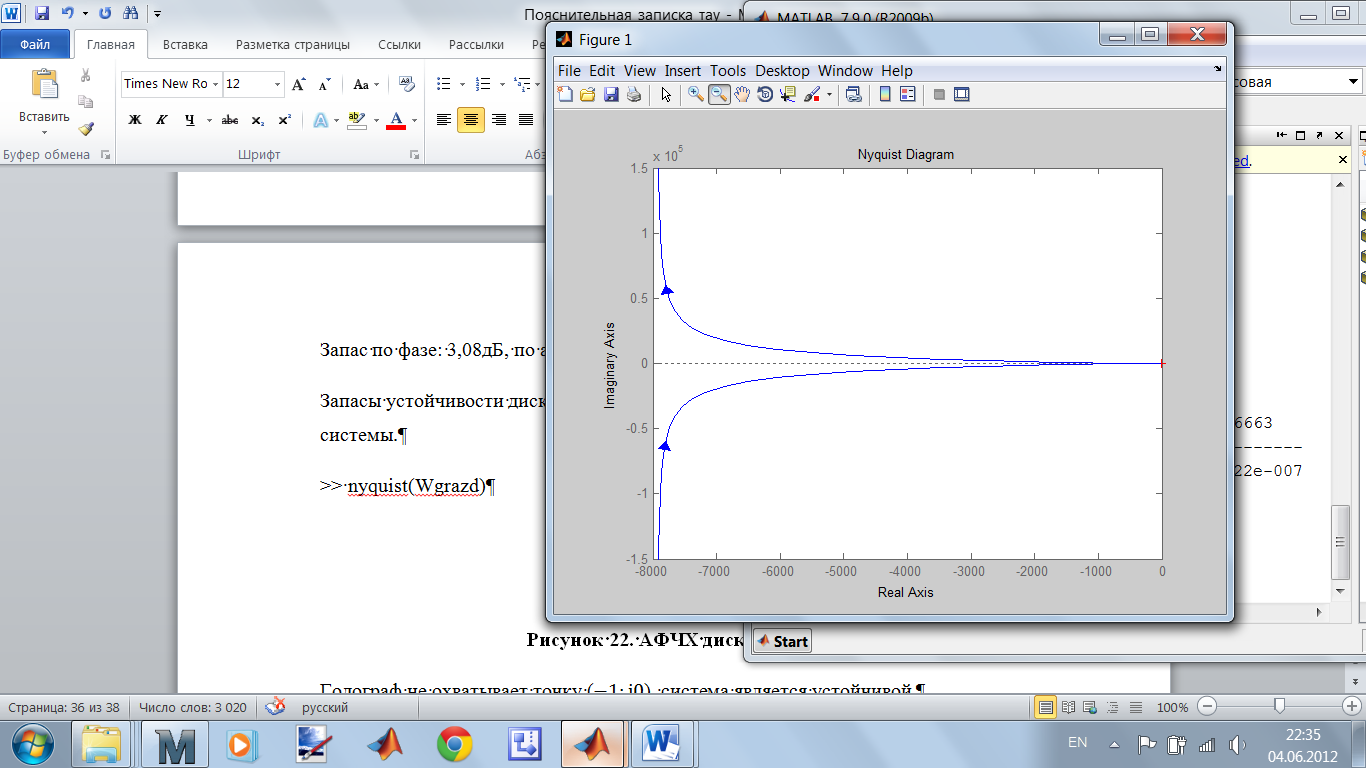Toggle center alignment in Word
The image size is (1366, 768).
click(x=471, y=120)
